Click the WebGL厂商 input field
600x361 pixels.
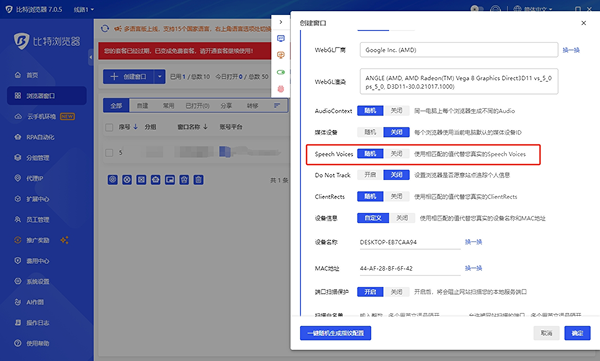click(459, 50)
